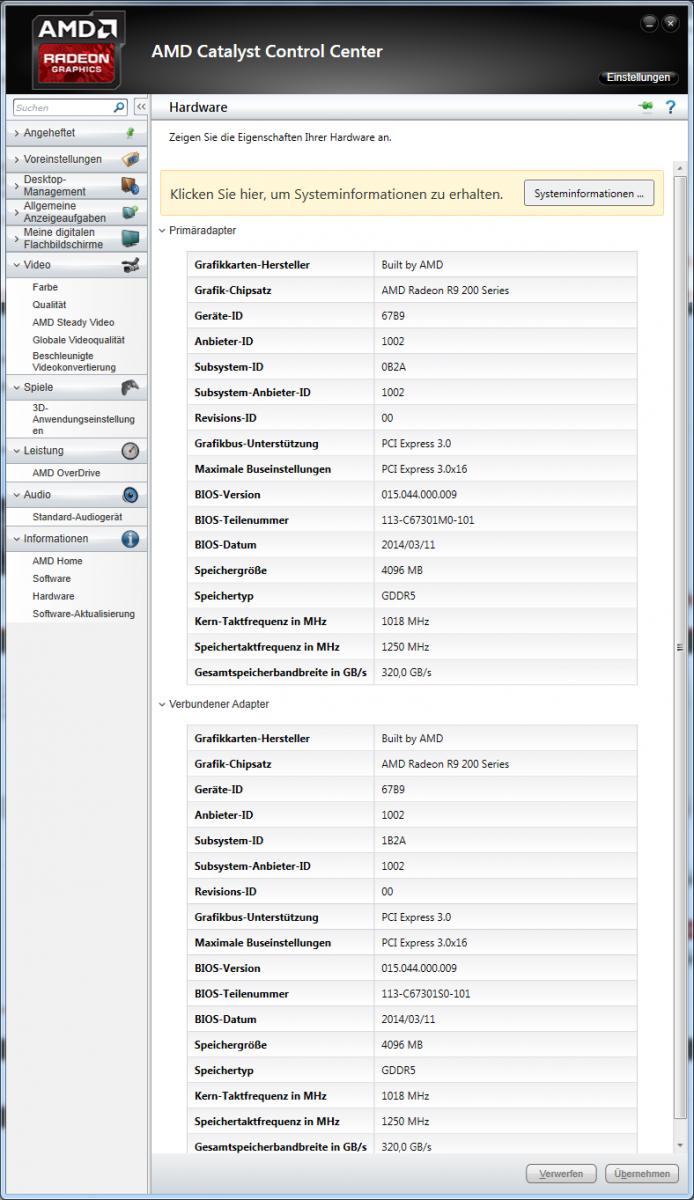Click the Primäradapter Subsystem-ID value 0B2A
694x1200 pixels.
394,367
